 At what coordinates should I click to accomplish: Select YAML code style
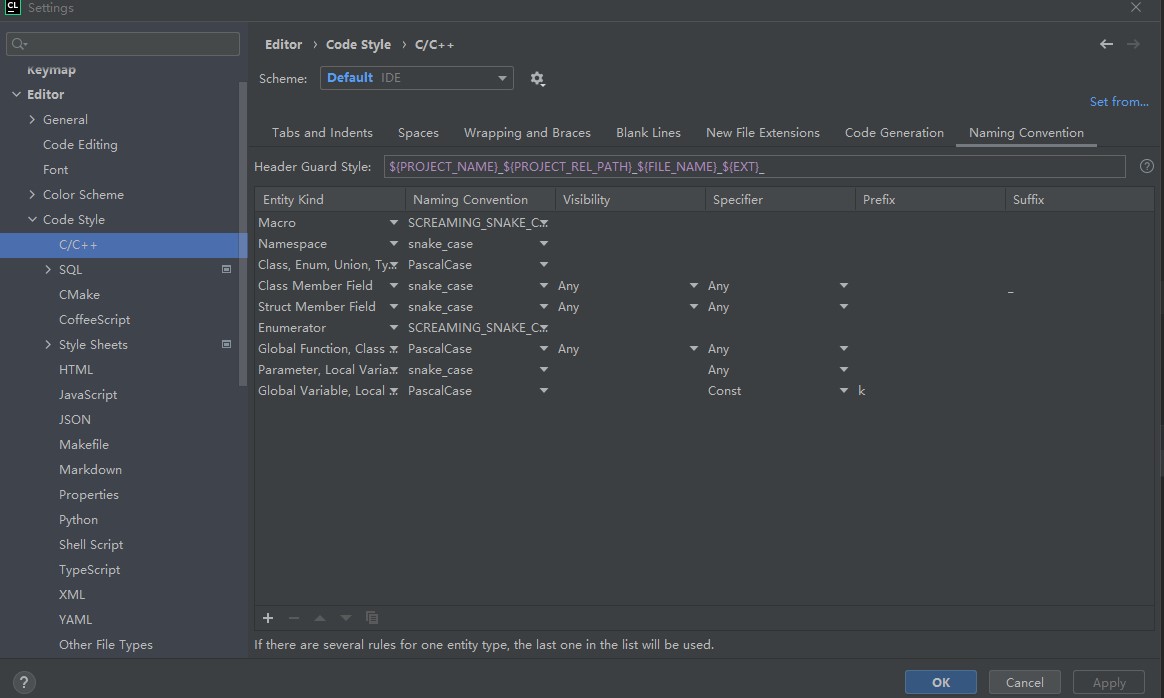(x=75, y=620)
